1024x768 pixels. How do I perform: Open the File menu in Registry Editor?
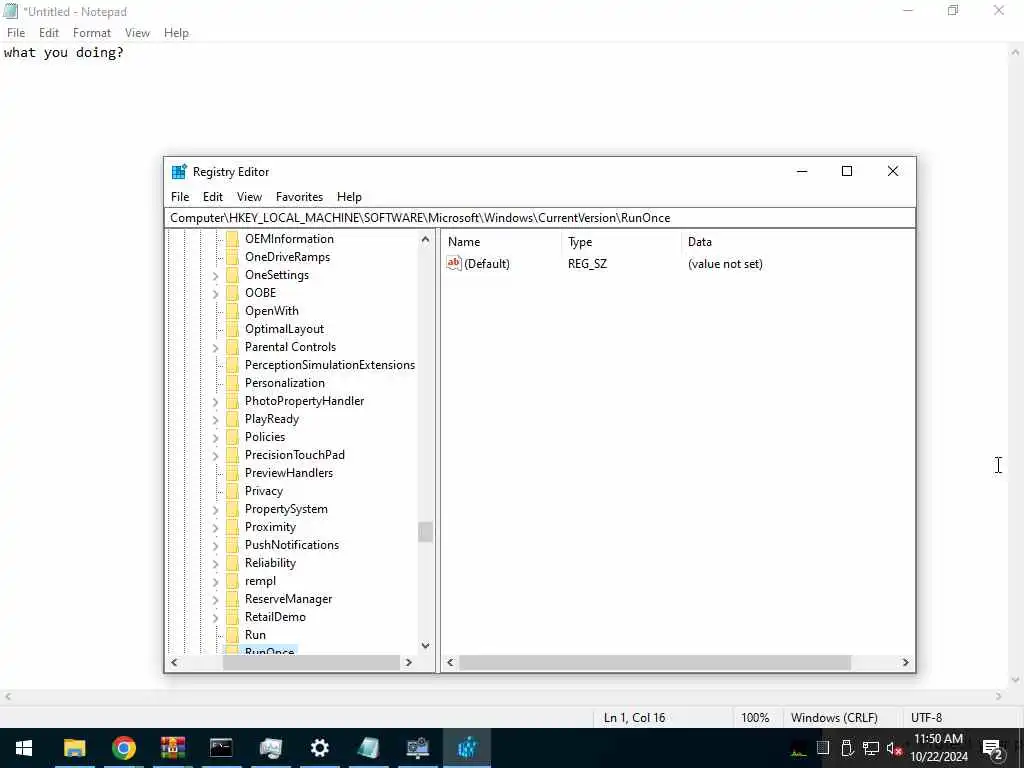(x=180, y=197)
